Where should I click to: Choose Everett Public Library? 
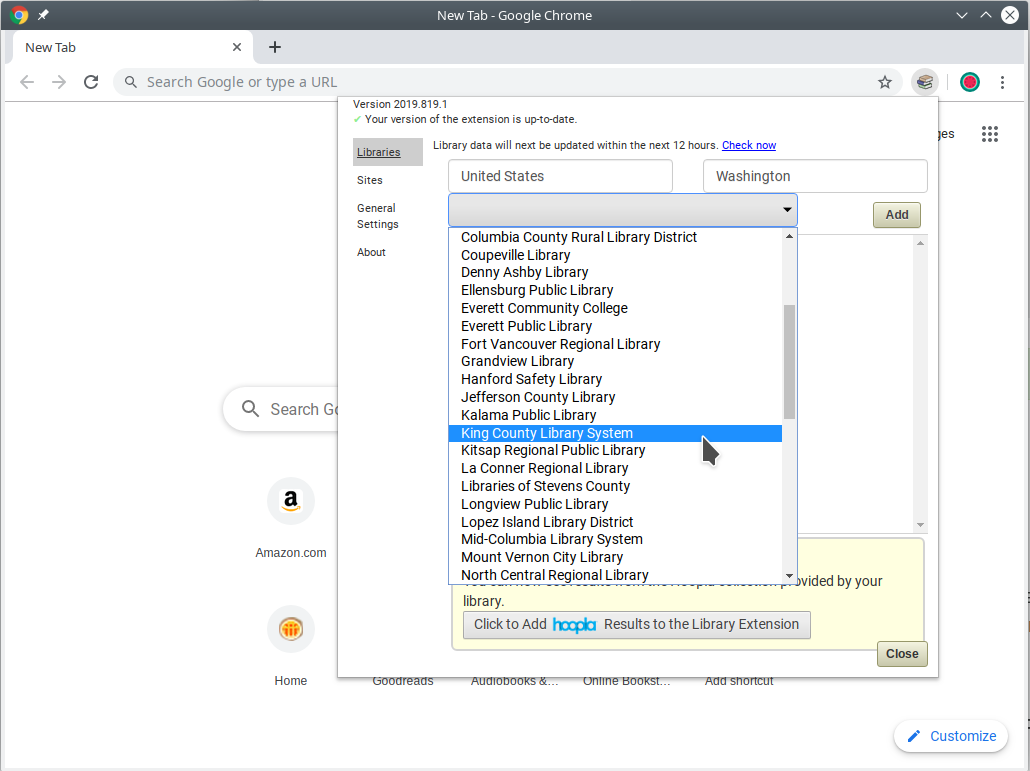pyautogui.click(x=616, y=326)
